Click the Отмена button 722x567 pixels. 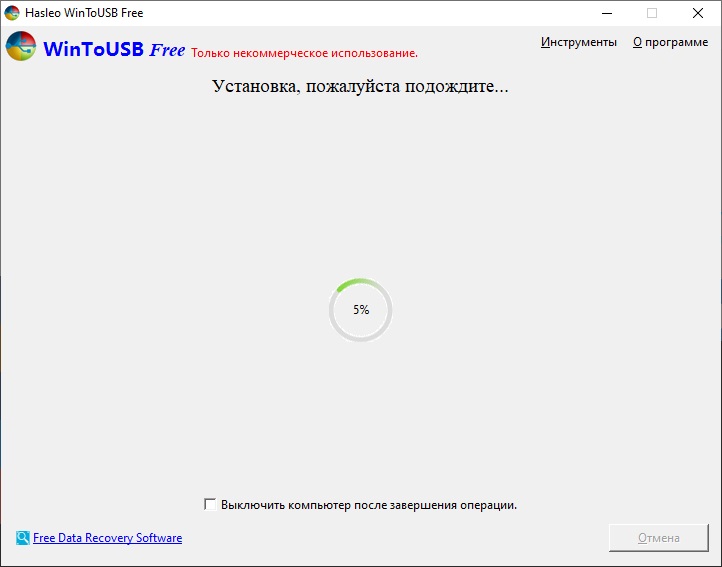[658, 538]
